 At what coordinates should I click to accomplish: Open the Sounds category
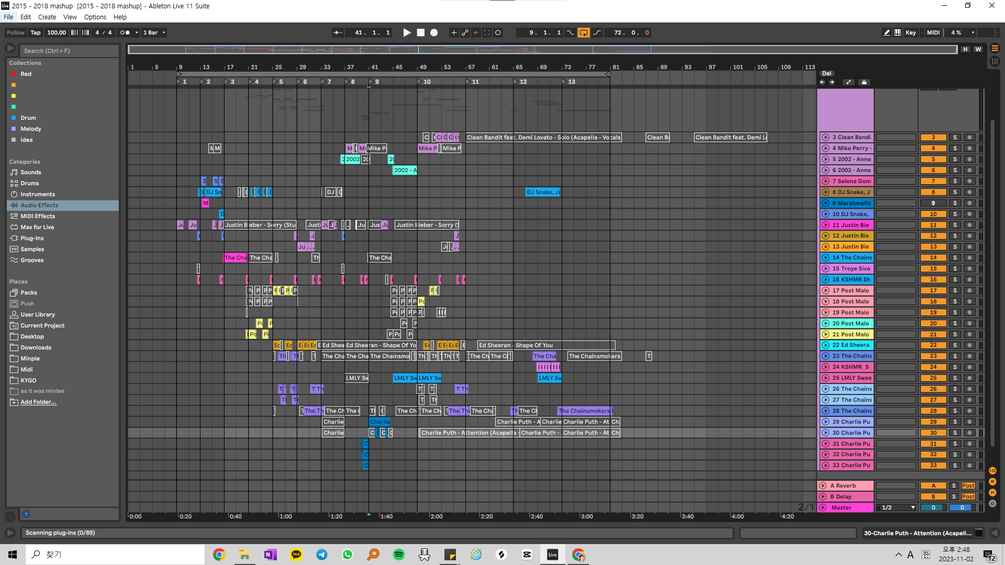[31, 172]
